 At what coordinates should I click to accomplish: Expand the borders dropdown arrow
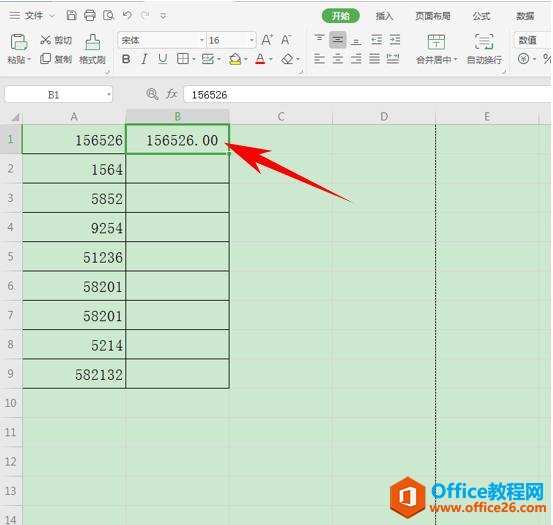(194, 59)
